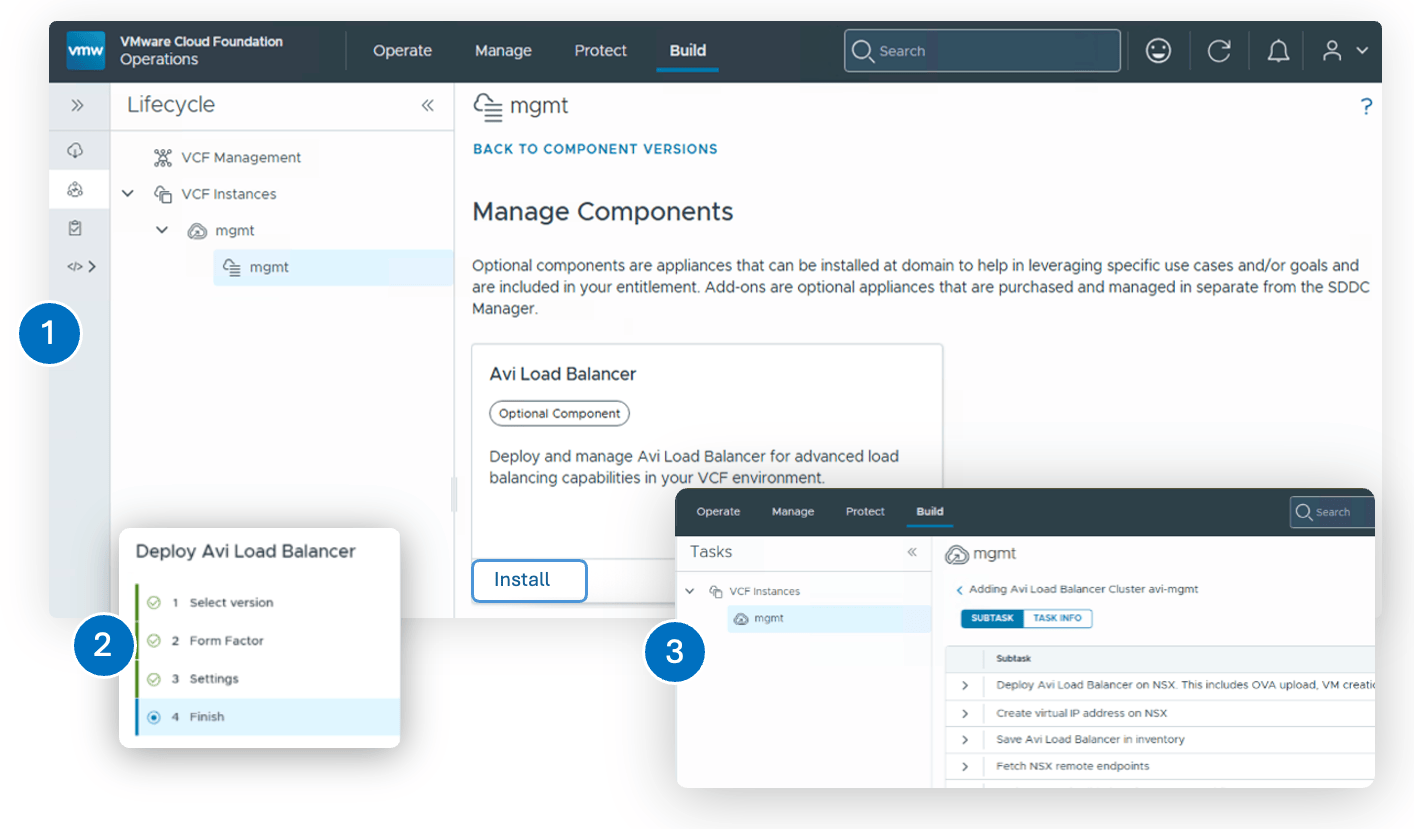1414x829 pixels.
Task: Open Manage tab in Tasks window
Action: point(793,511)
